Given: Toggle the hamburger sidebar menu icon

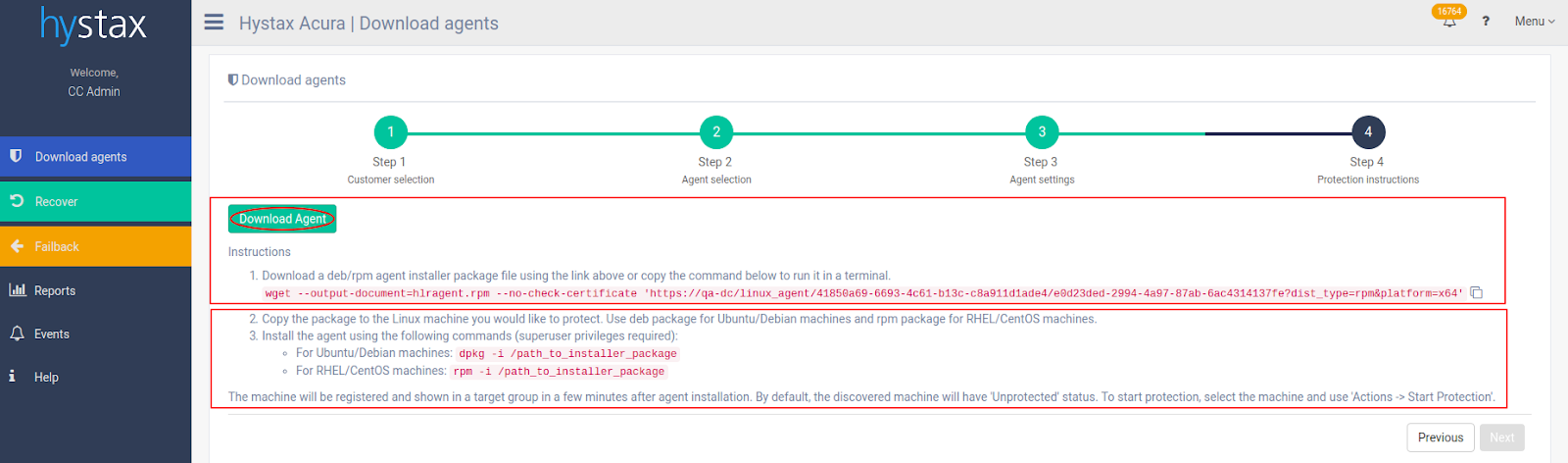Looking at the screenshot, I should [x=214, y=22].
